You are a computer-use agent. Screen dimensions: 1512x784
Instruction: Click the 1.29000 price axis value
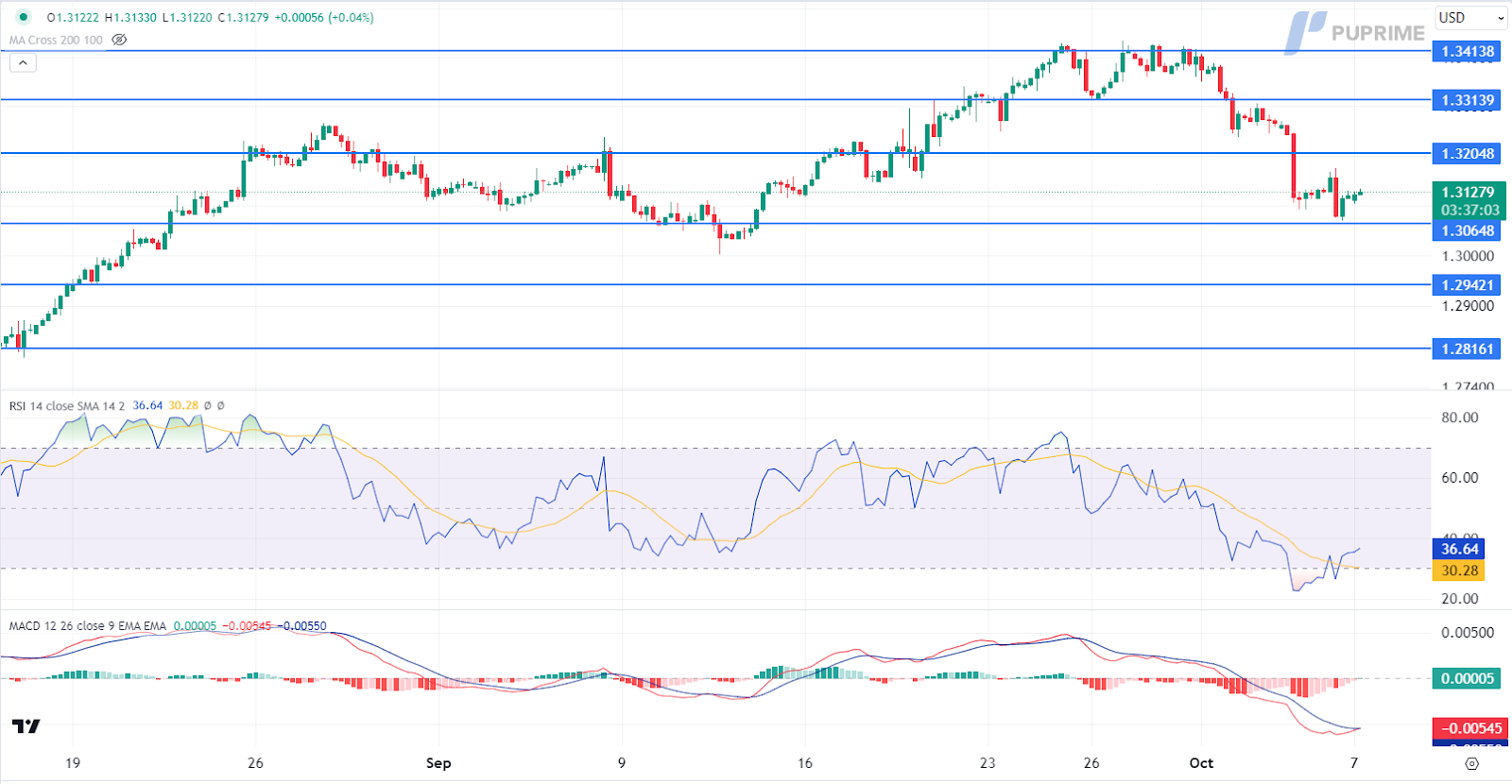[1468, 306]
